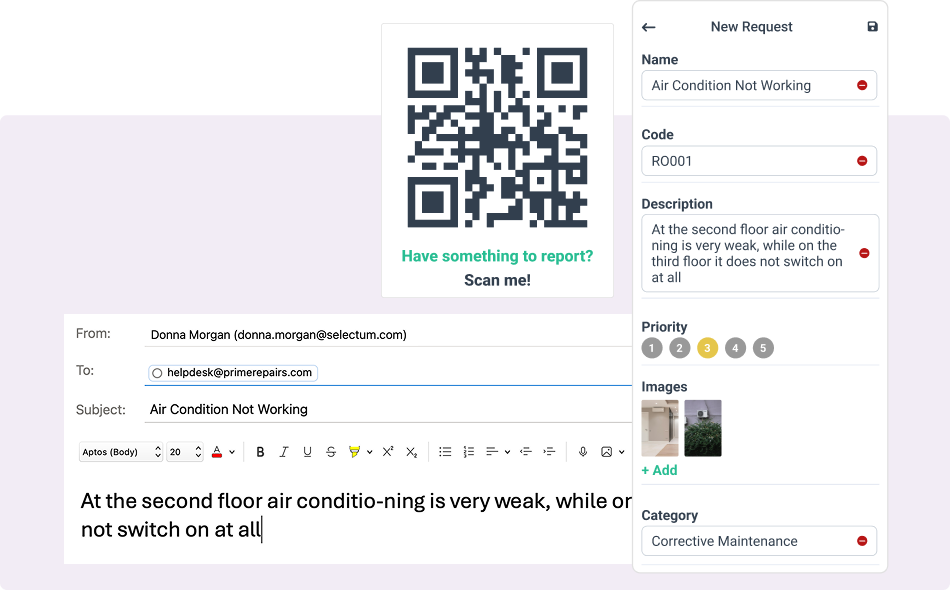Select the radio circle beside helpdesk@primerepairs.com
This screenshot has height=590, width=950.
point(157,373)
